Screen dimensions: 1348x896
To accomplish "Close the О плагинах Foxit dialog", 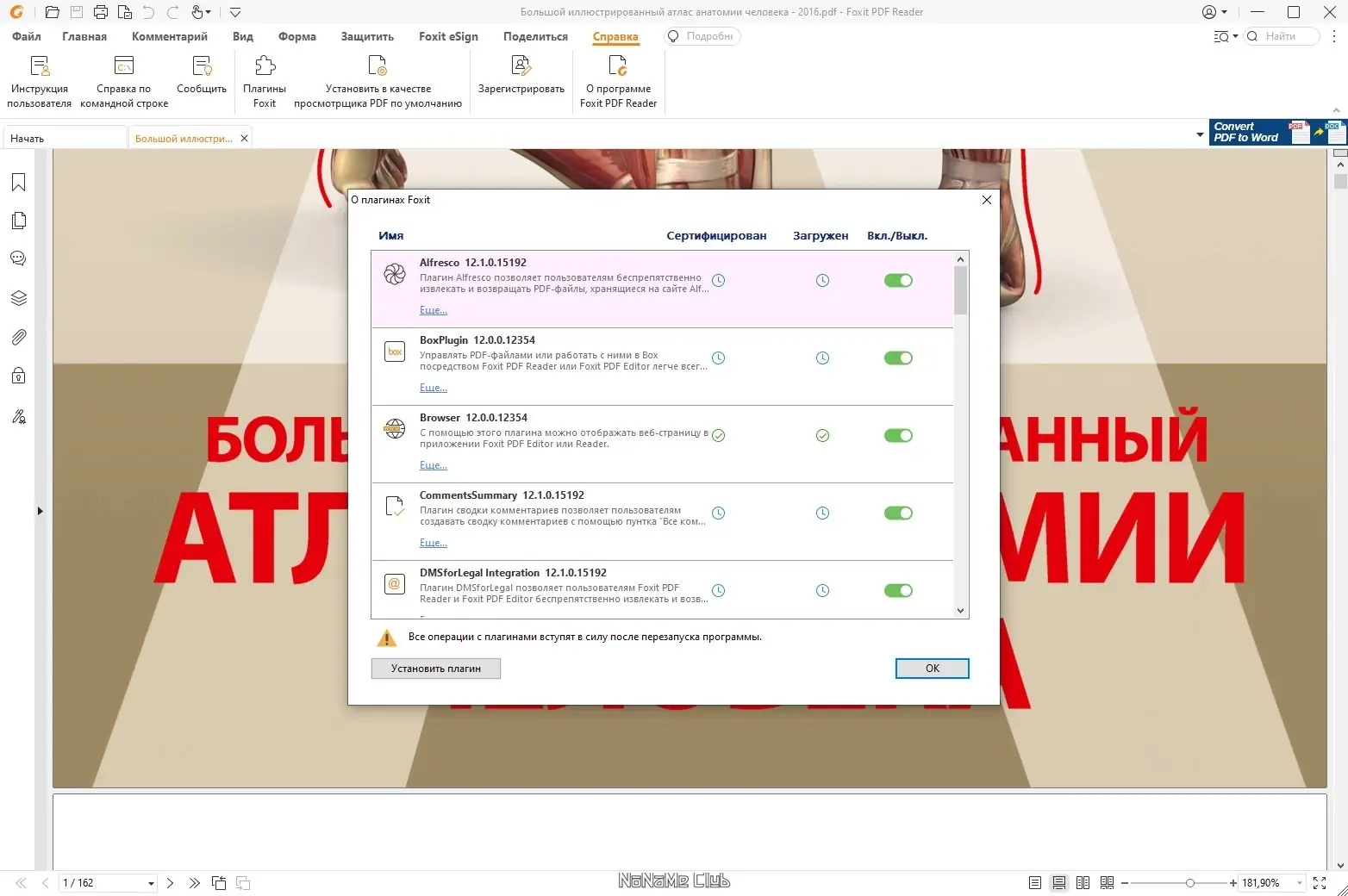I will click(987, 200).
